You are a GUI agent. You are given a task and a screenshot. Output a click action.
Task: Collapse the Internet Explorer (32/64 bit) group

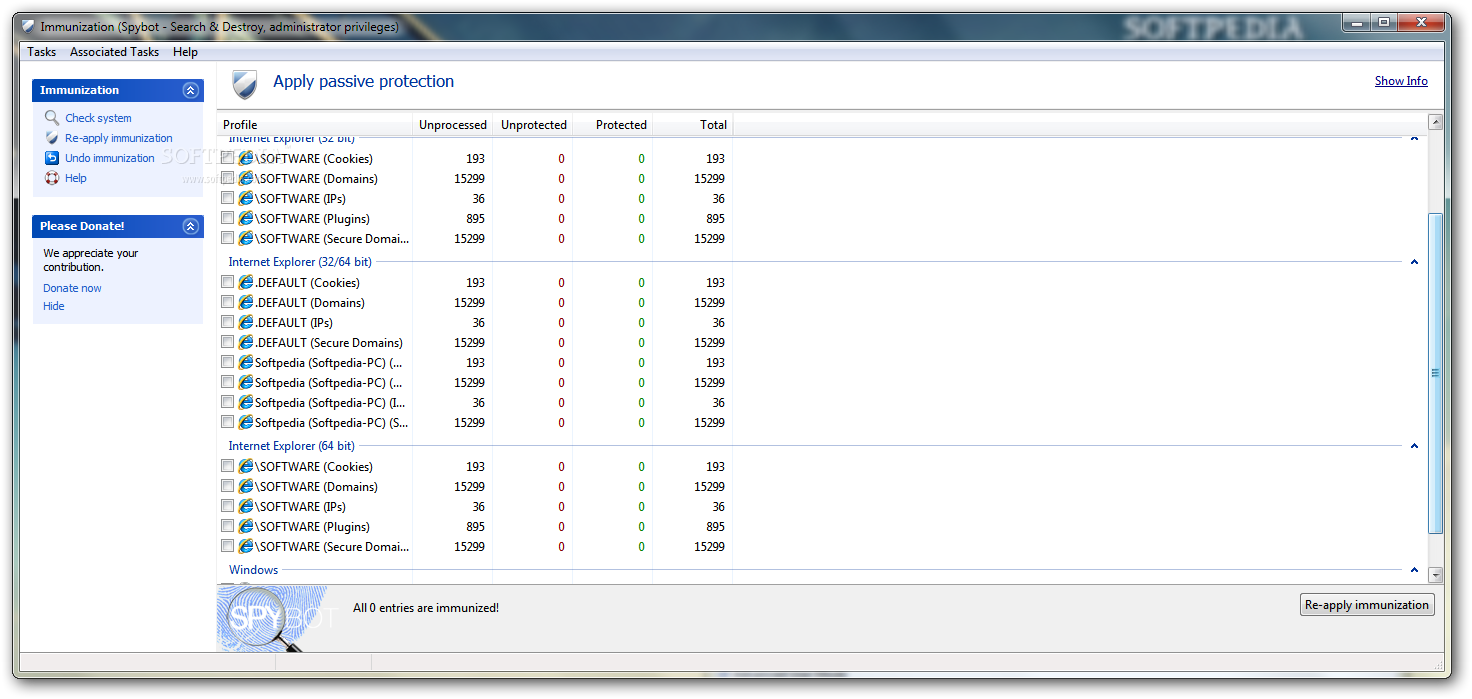(1414, 262)
